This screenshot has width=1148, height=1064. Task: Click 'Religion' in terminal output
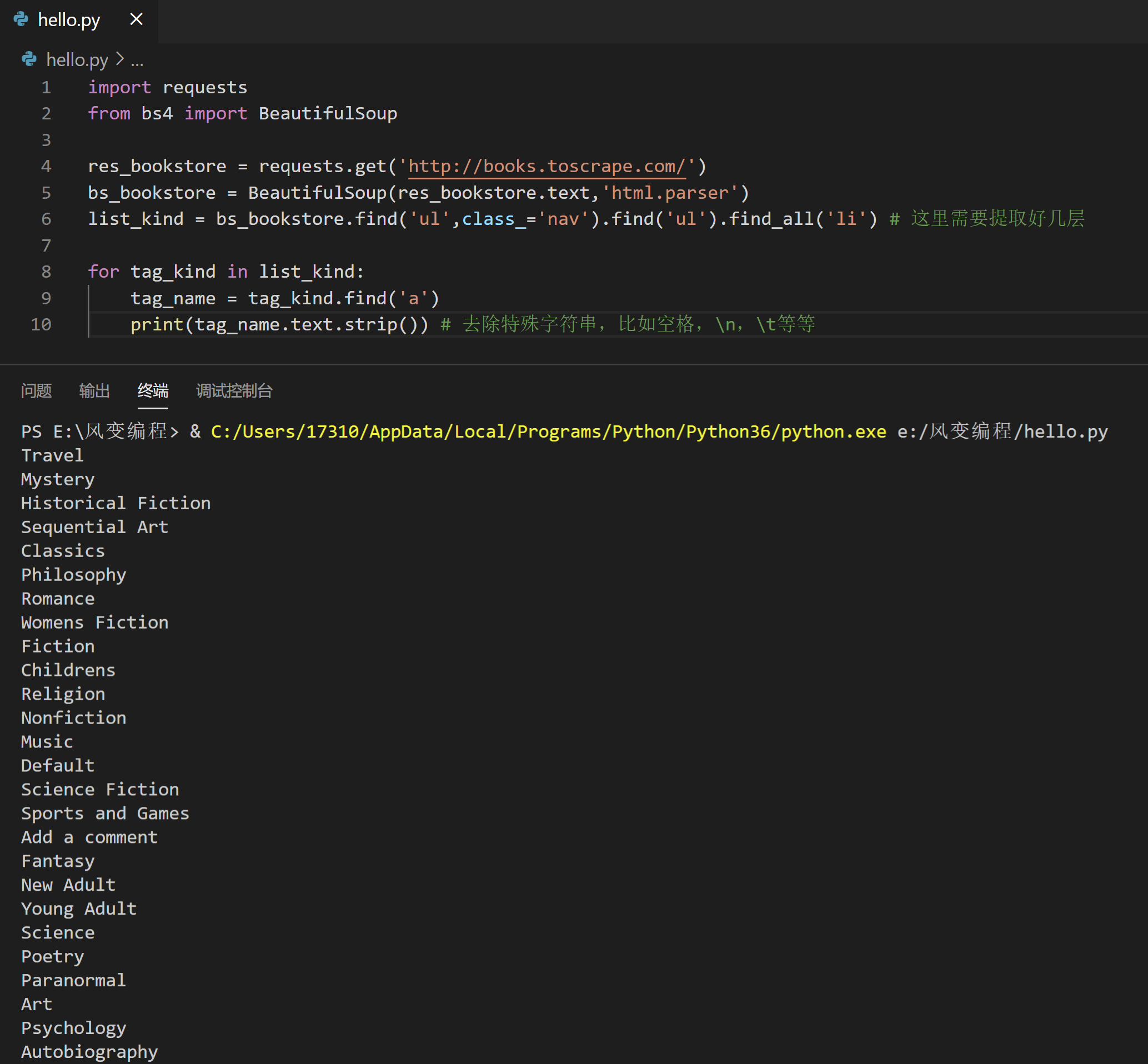(x=63, y=694)
